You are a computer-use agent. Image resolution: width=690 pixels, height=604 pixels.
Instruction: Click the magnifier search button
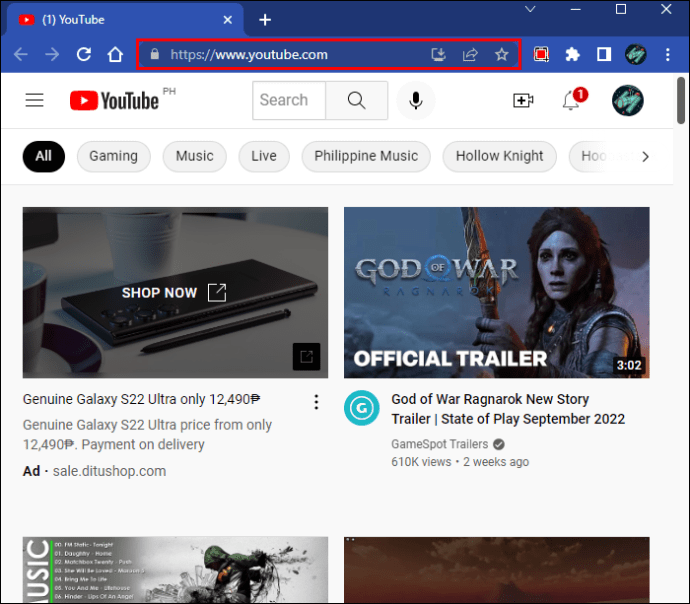(x=356, y=100)
